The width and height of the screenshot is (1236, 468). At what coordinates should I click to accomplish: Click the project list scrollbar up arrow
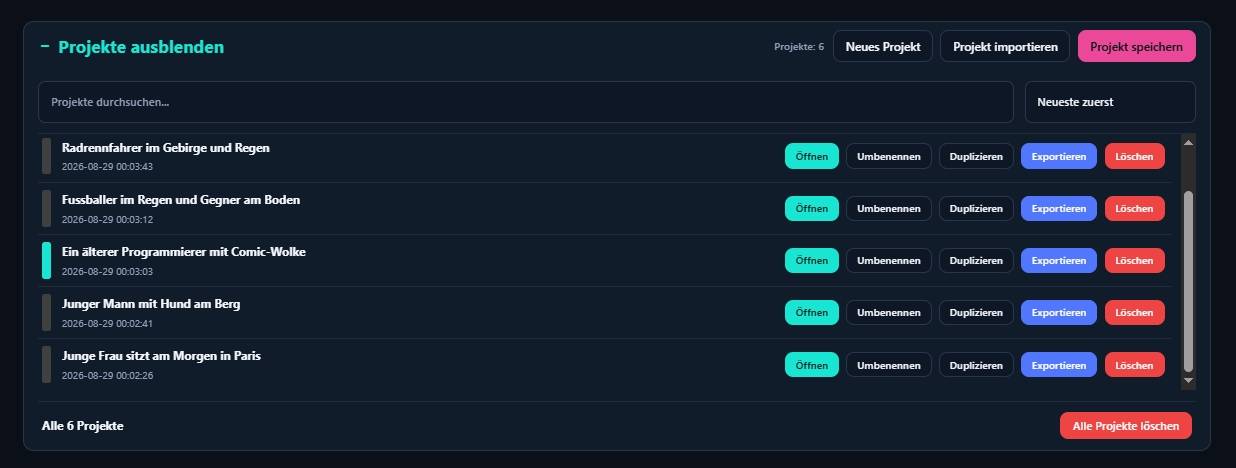point(1188,142)
